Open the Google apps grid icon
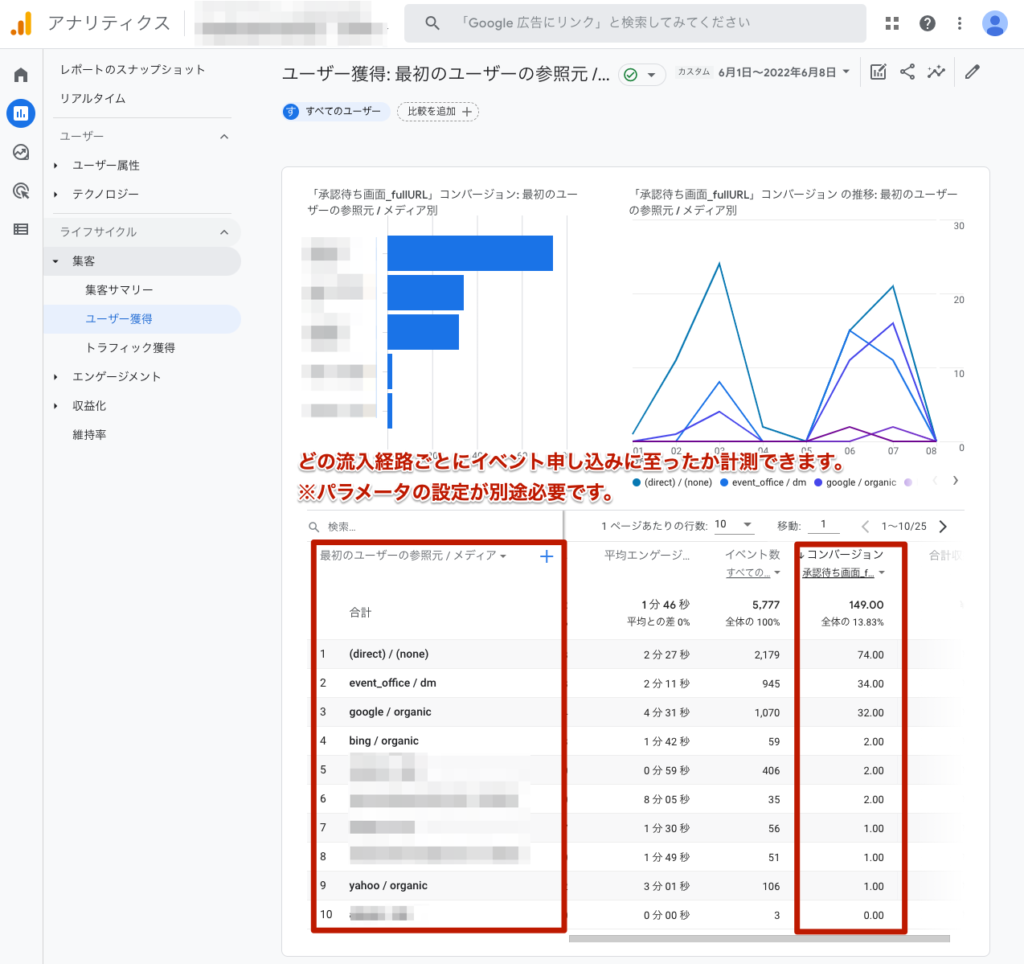 (x=892, y=24)
